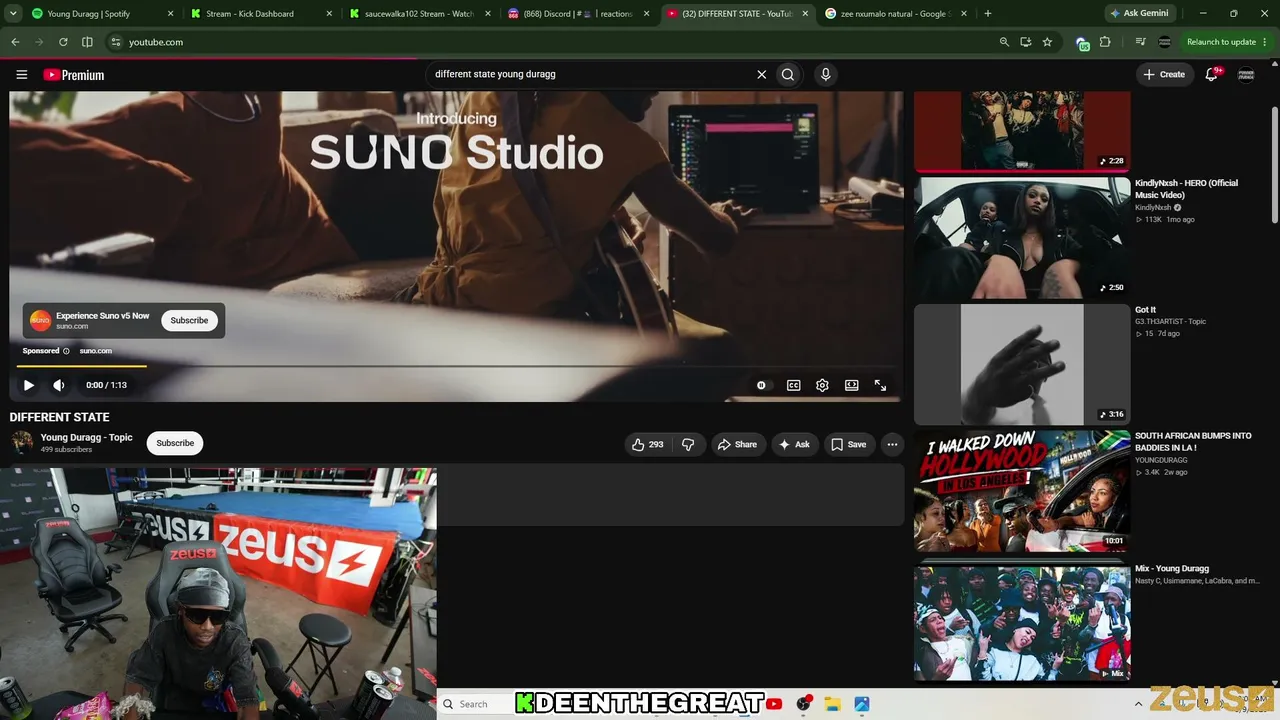Open the Photos app in taskbar

click(x=861, y=704)
